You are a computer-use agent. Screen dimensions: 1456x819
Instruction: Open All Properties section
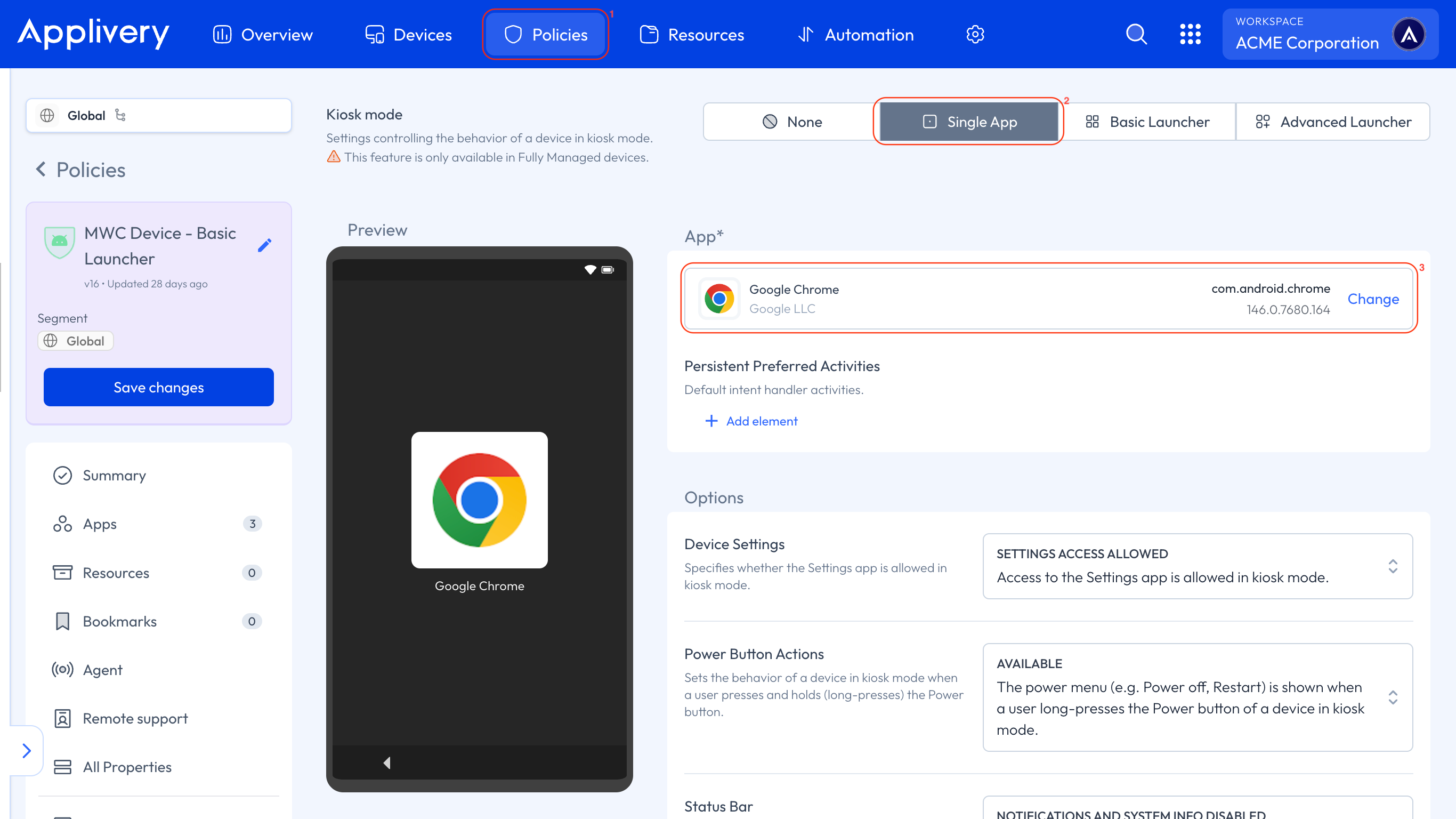point(159,767)
